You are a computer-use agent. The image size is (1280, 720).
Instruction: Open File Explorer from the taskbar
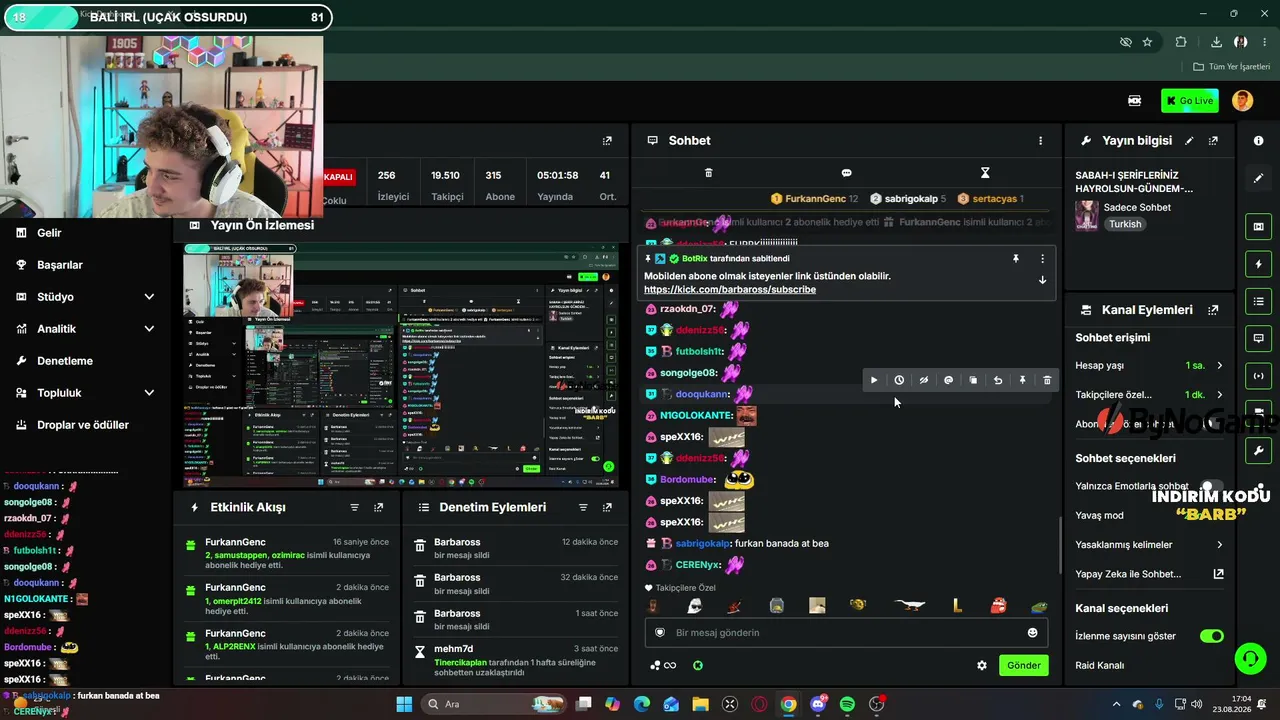click(700, 704)
